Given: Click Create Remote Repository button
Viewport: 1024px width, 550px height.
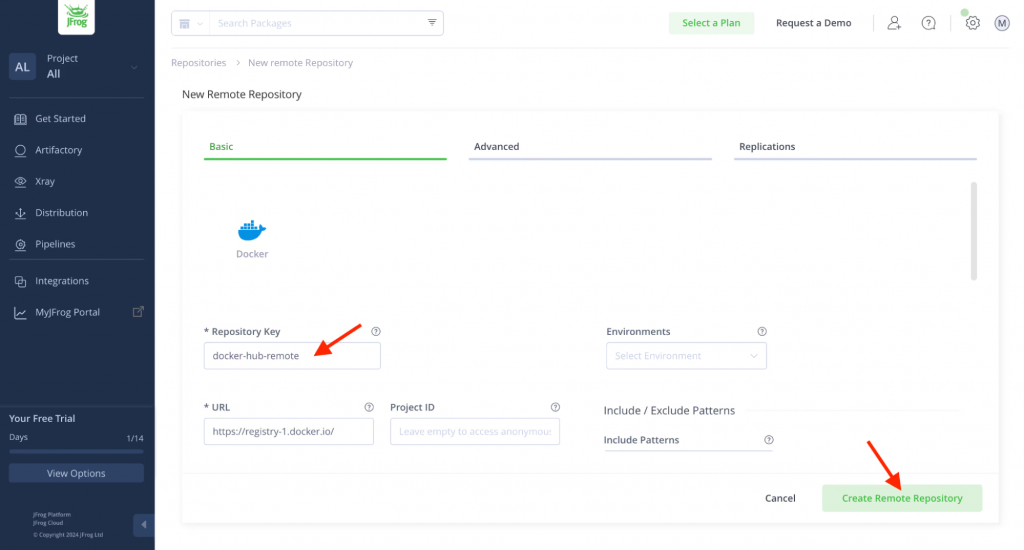Looking at the screenshot, I should pyautogui.click(x=902, y=498).
